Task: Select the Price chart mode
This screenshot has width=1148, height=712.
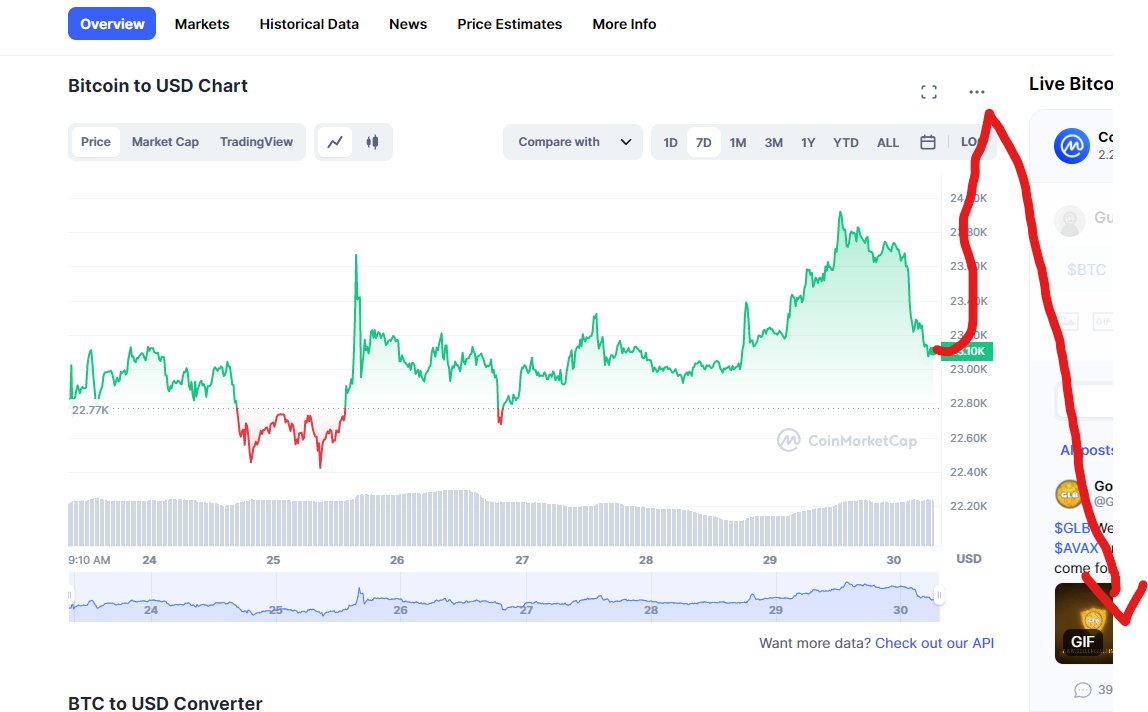Action: [x=96, y=142]
